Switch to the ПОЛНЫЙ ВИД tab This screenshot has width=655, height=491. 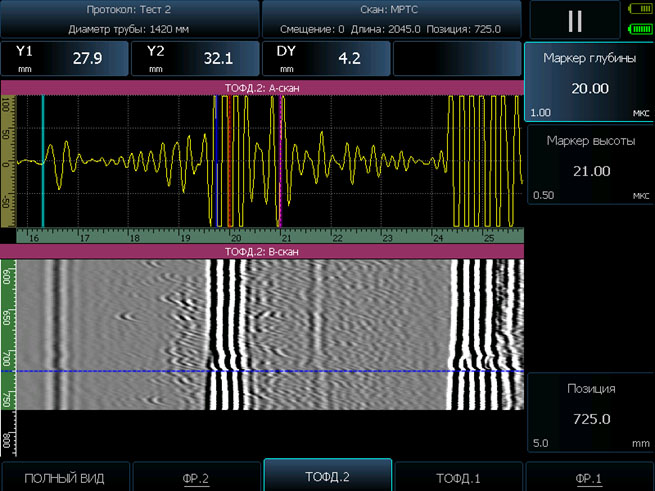coord(64,478)
